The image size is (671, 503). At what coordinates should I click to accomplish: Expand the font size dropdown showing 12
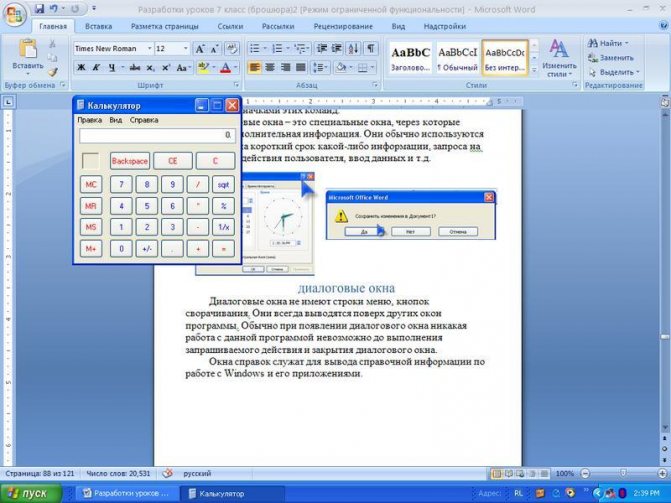click(186, 47)
